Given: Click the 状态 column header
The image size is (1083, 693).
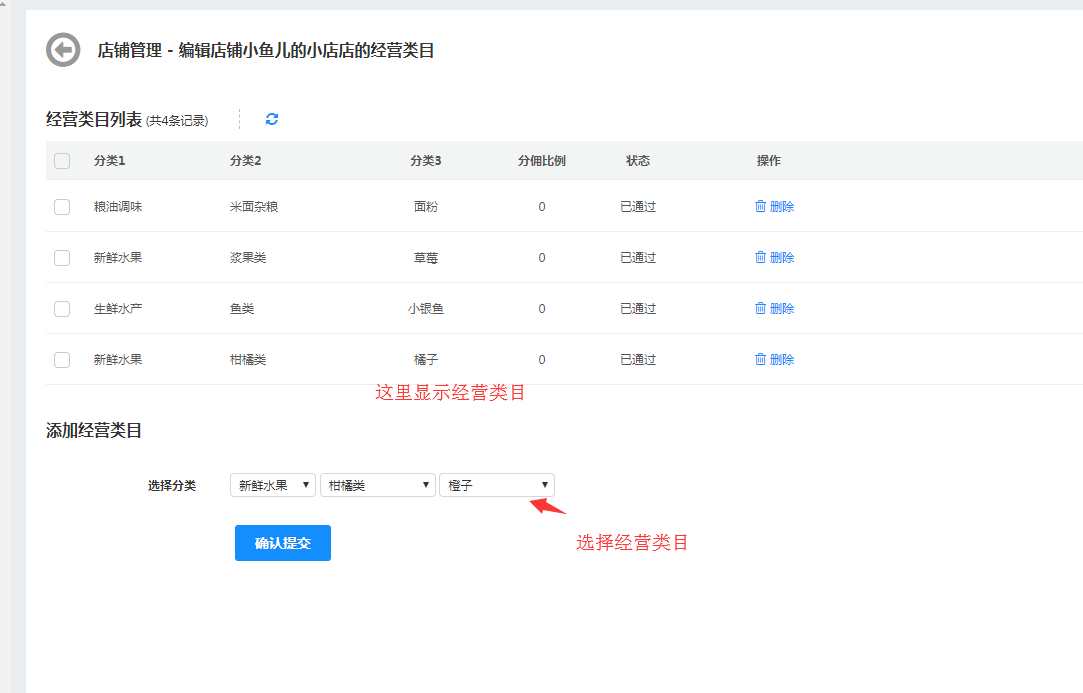Looking at the screenshot, I should (x=637, y=161).
